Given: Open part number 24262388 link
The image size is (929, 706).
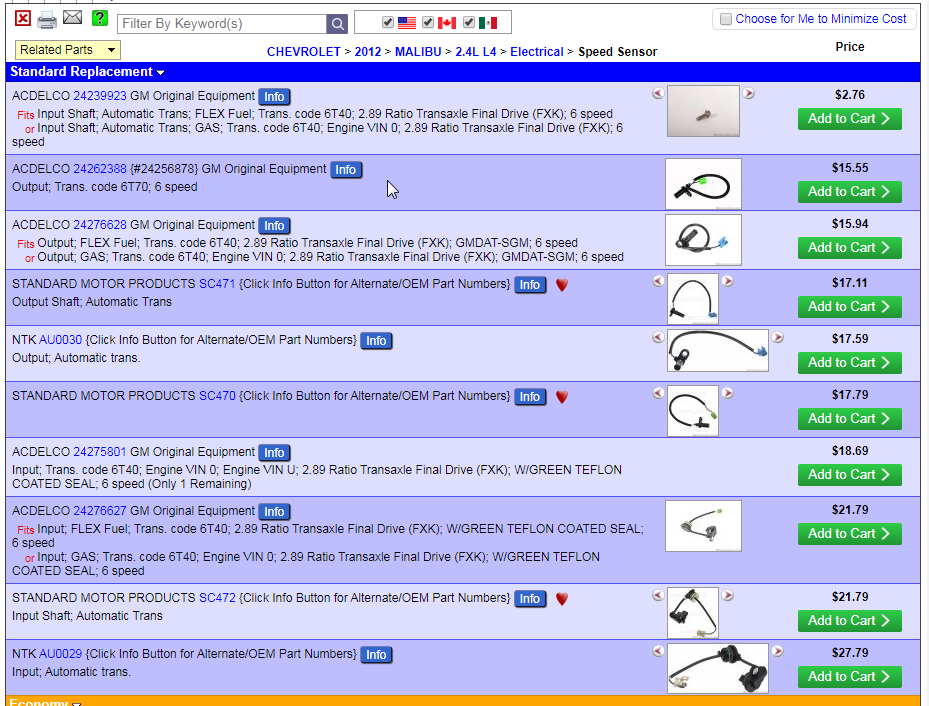Looking at the screenshot, I should [100, 169].
